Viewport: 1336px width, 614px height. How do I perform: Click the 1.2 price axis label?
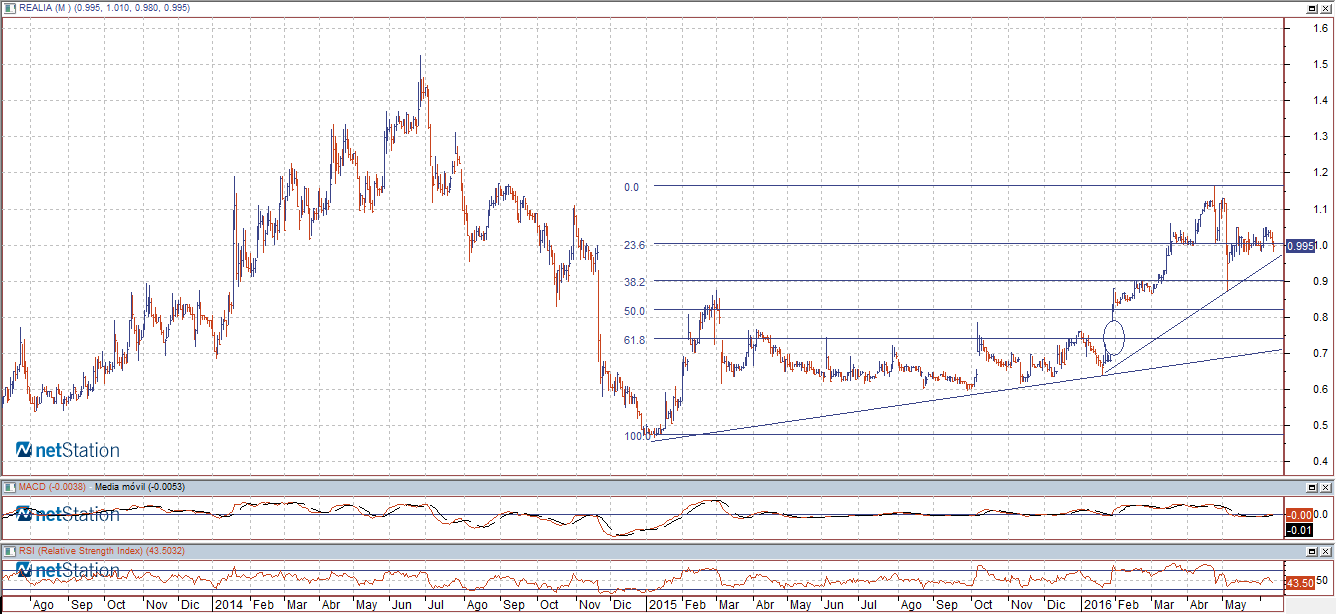coord(1320,173)
